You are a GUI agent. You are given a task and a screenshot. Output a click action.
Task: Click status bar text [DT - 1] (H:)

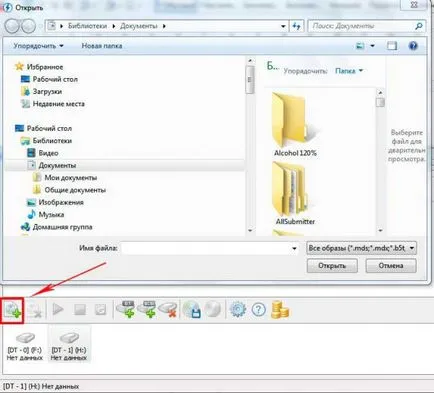point(22,387)
